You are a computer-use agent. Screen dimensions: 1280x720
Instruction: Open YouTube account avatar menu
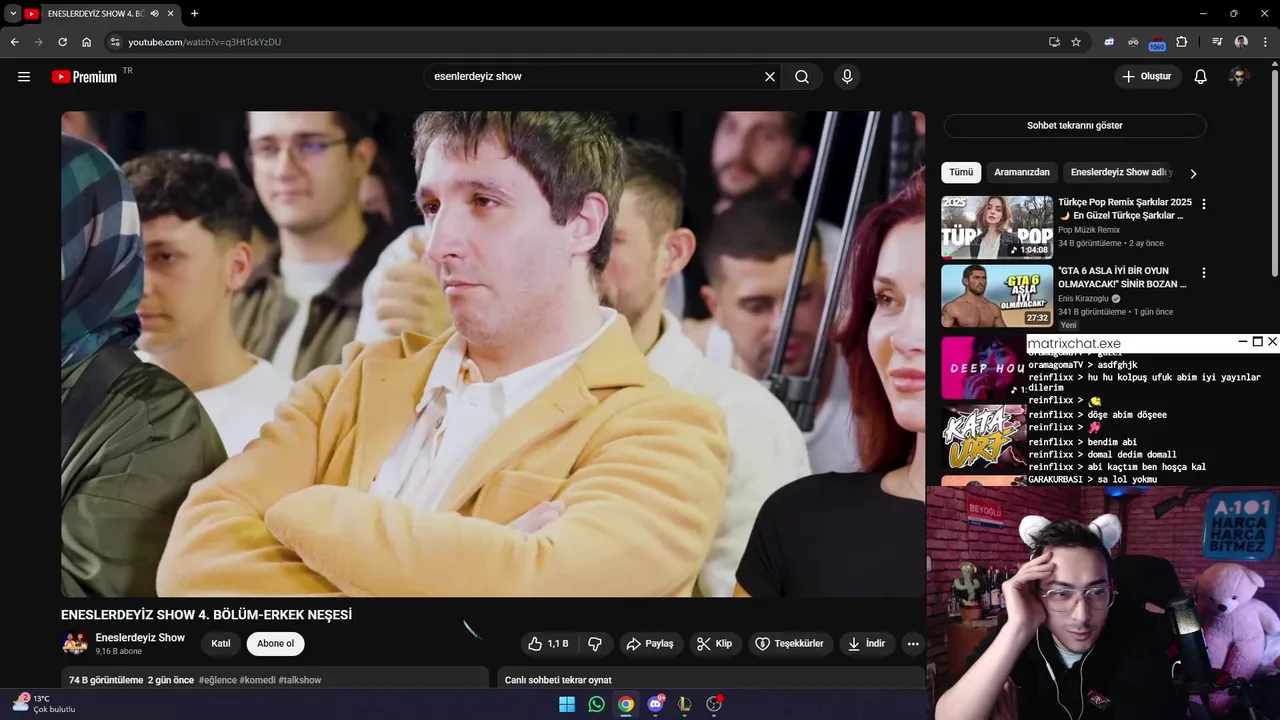pyautogui.click(x=1239, y=77)
